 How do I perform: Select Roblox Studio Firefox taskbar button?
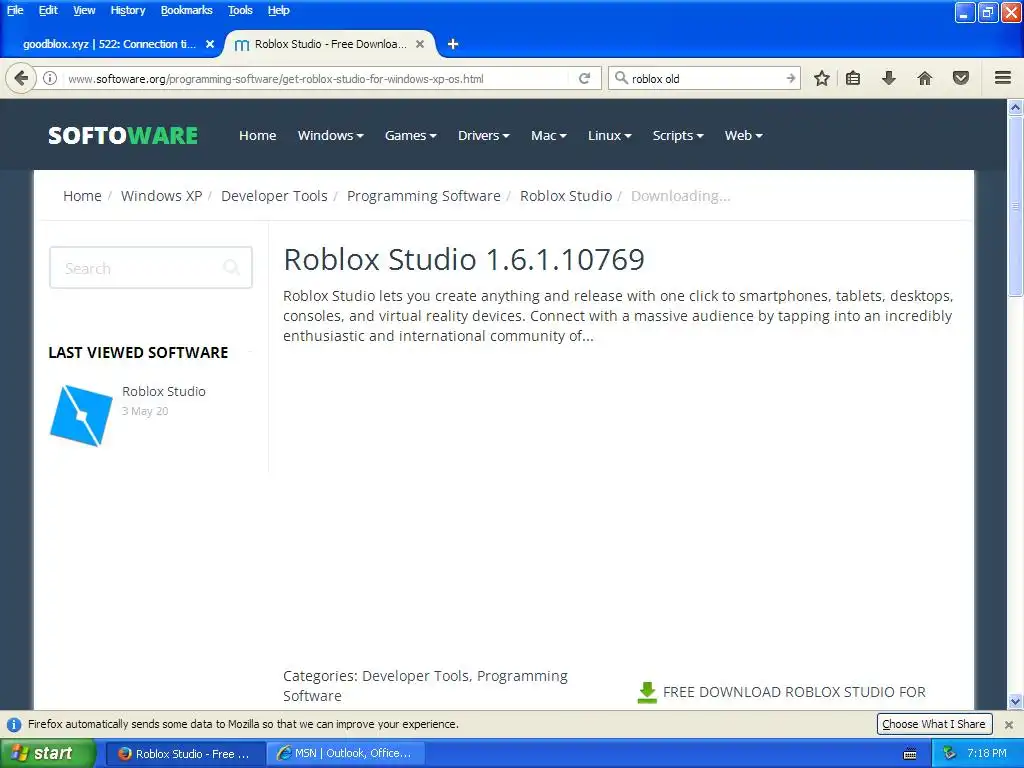(x=185, y=753)
